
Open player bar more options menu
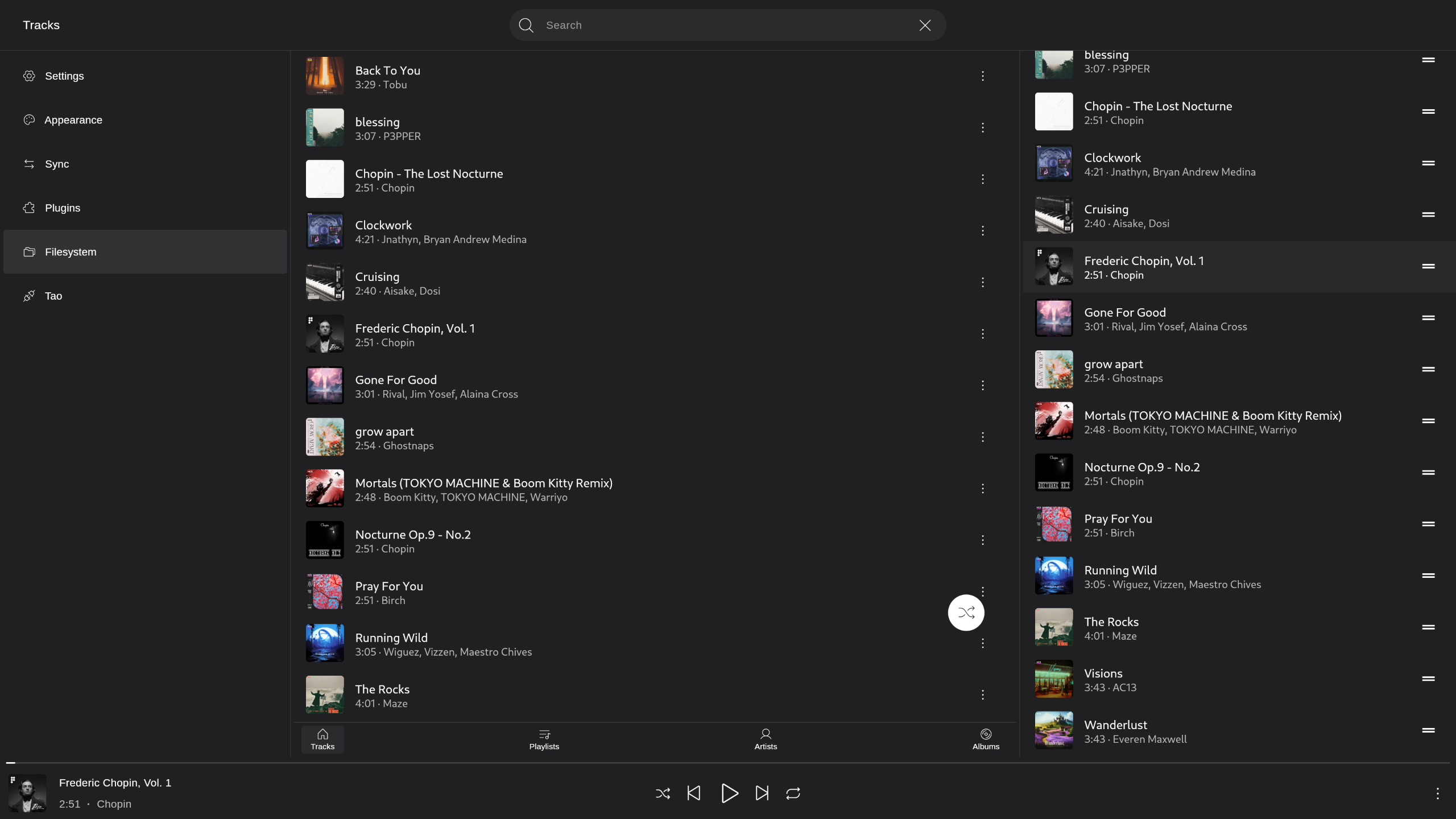[x=1437, y=793]
